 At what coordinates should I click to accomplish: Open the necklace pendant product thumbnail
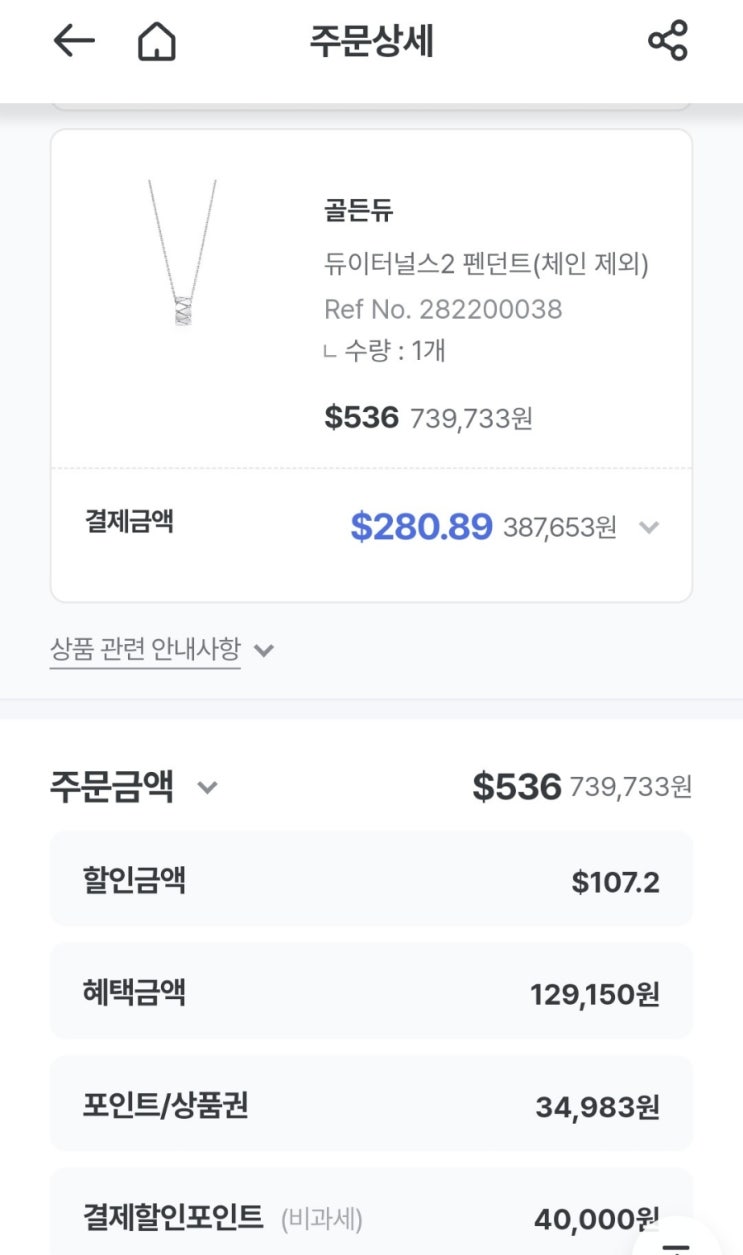point(182,254)
